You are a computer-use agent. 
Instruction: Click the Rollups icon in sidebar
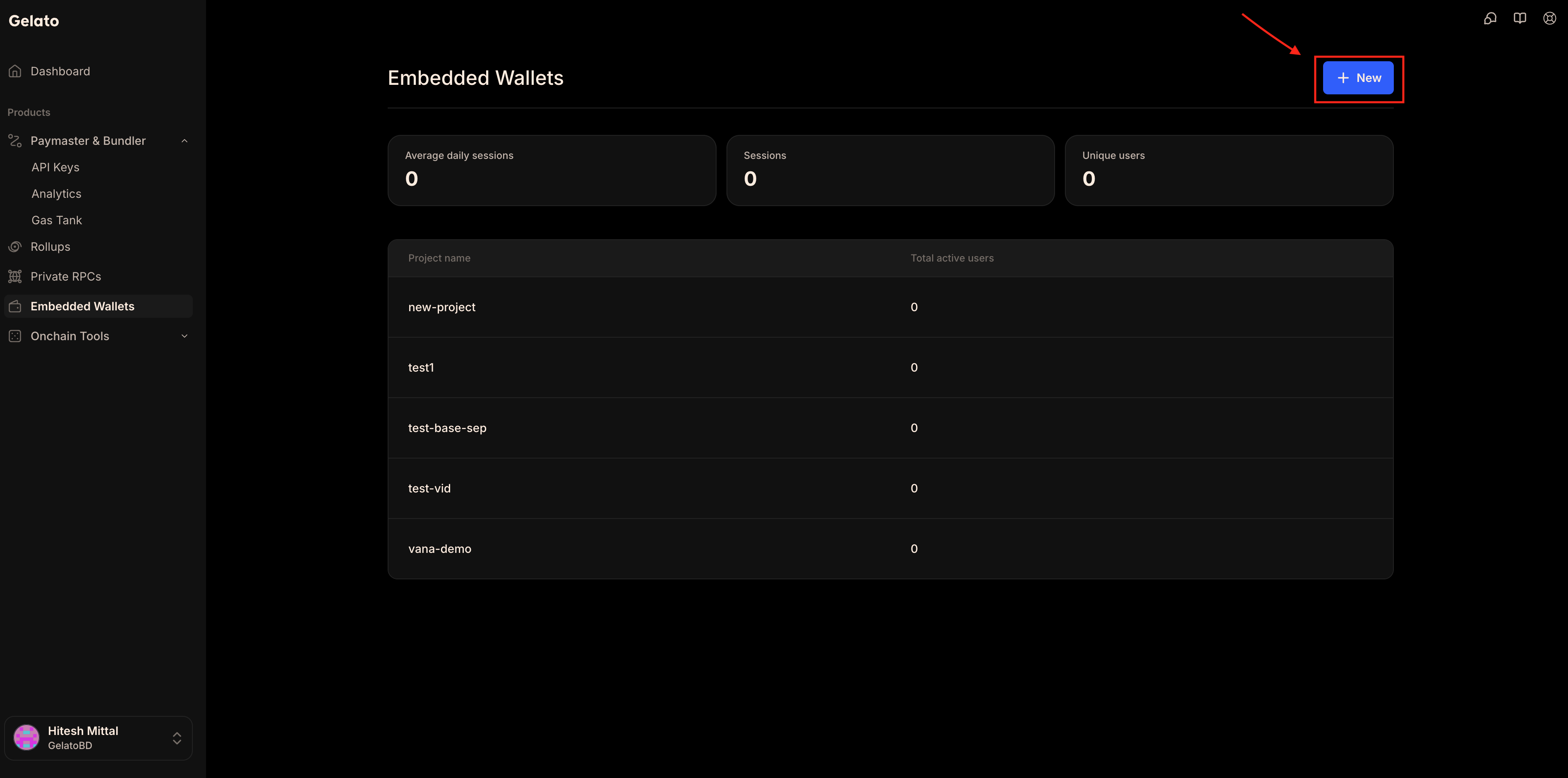coord(15,247)
